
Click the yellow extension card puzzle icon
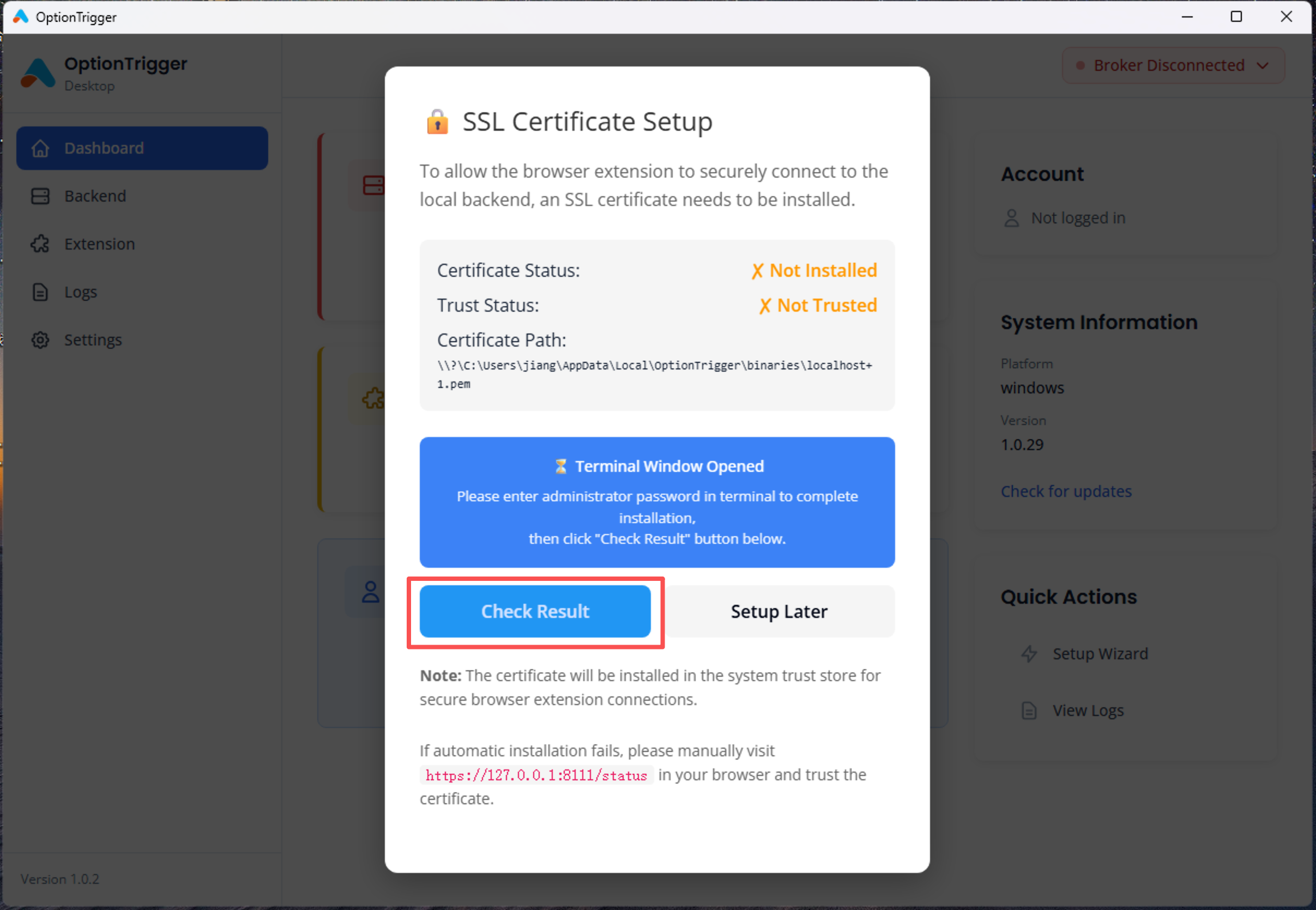(x=373, y=398)
